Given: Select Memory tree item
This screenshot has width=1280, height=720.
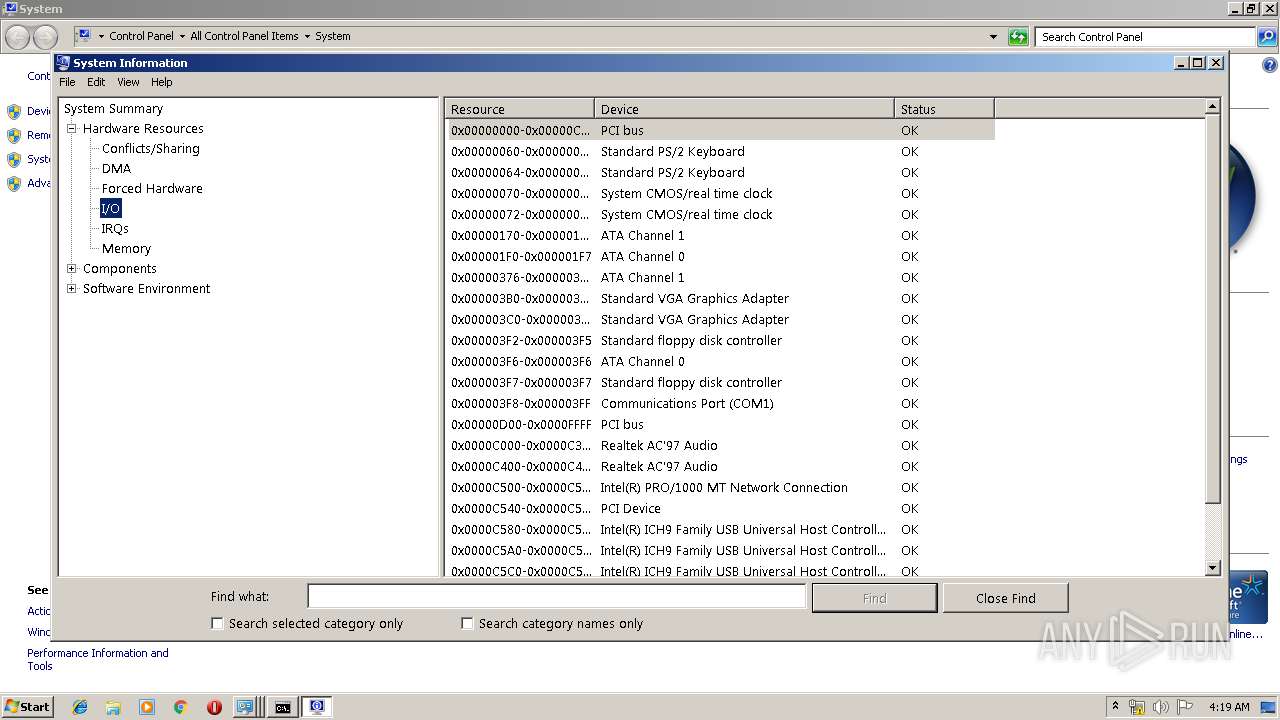Looking at the screenshot, I should click(x=126, y=249).
